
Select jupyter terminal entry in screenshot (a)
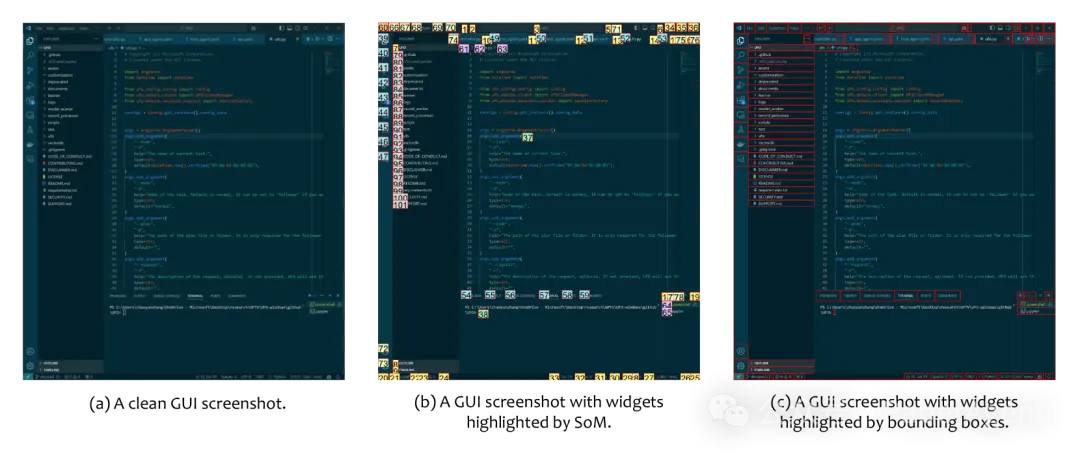(326, 312)
